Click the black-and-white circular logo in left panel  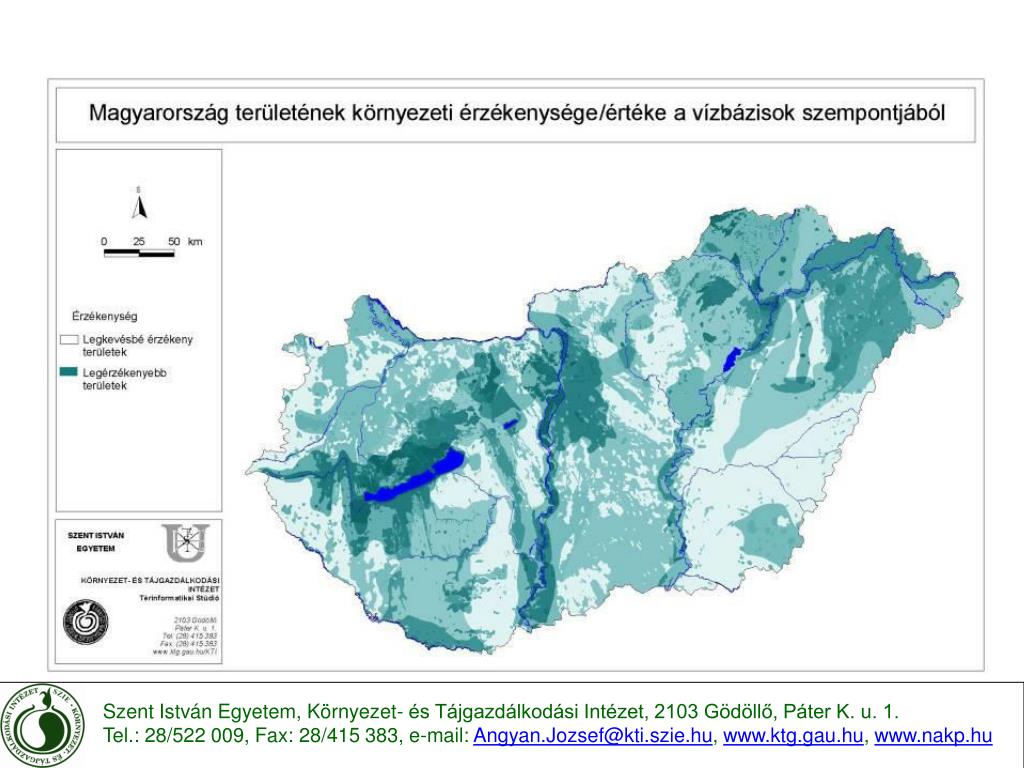87,622
